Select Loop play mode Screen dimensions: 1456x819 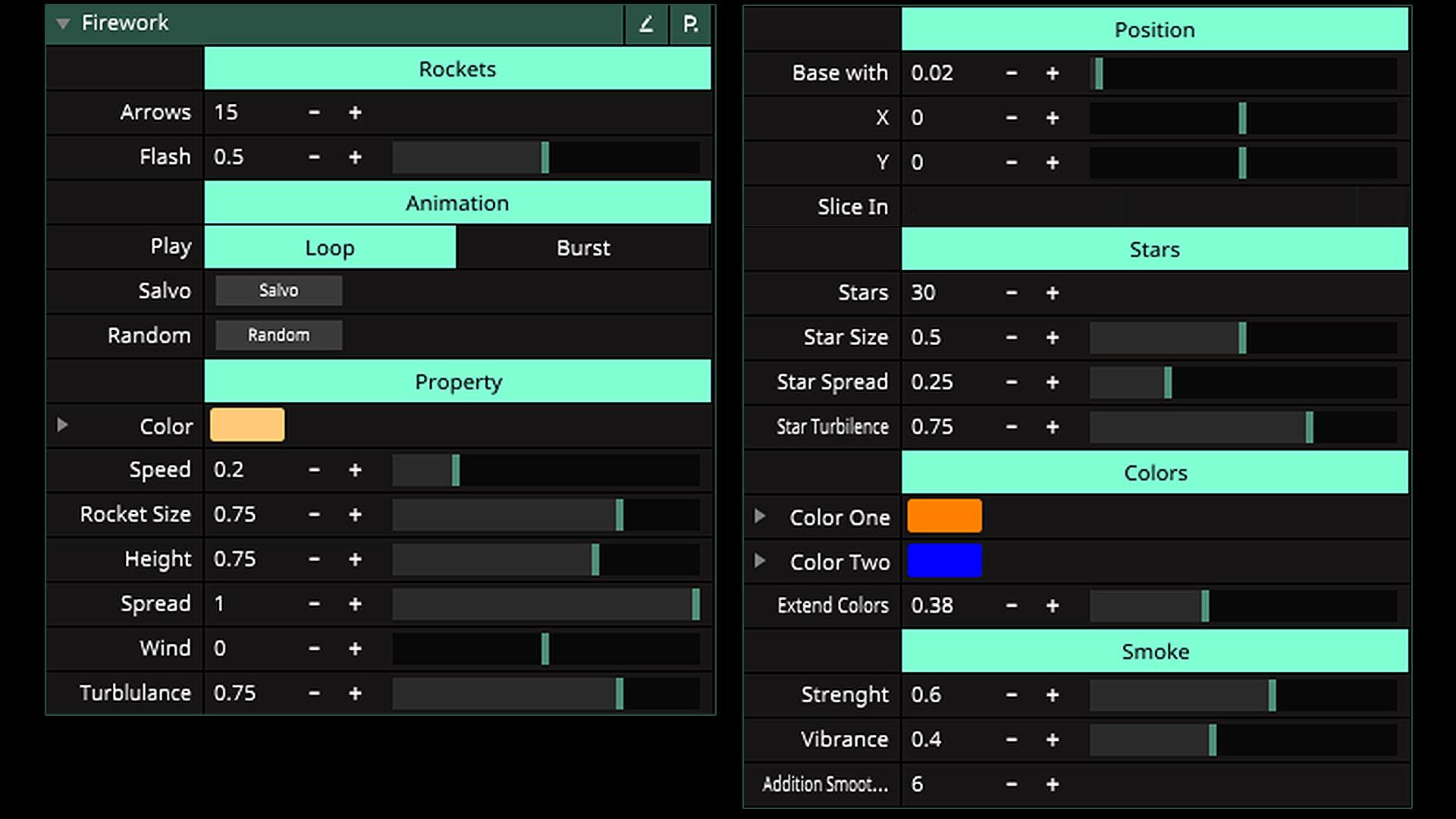(330, 248)
